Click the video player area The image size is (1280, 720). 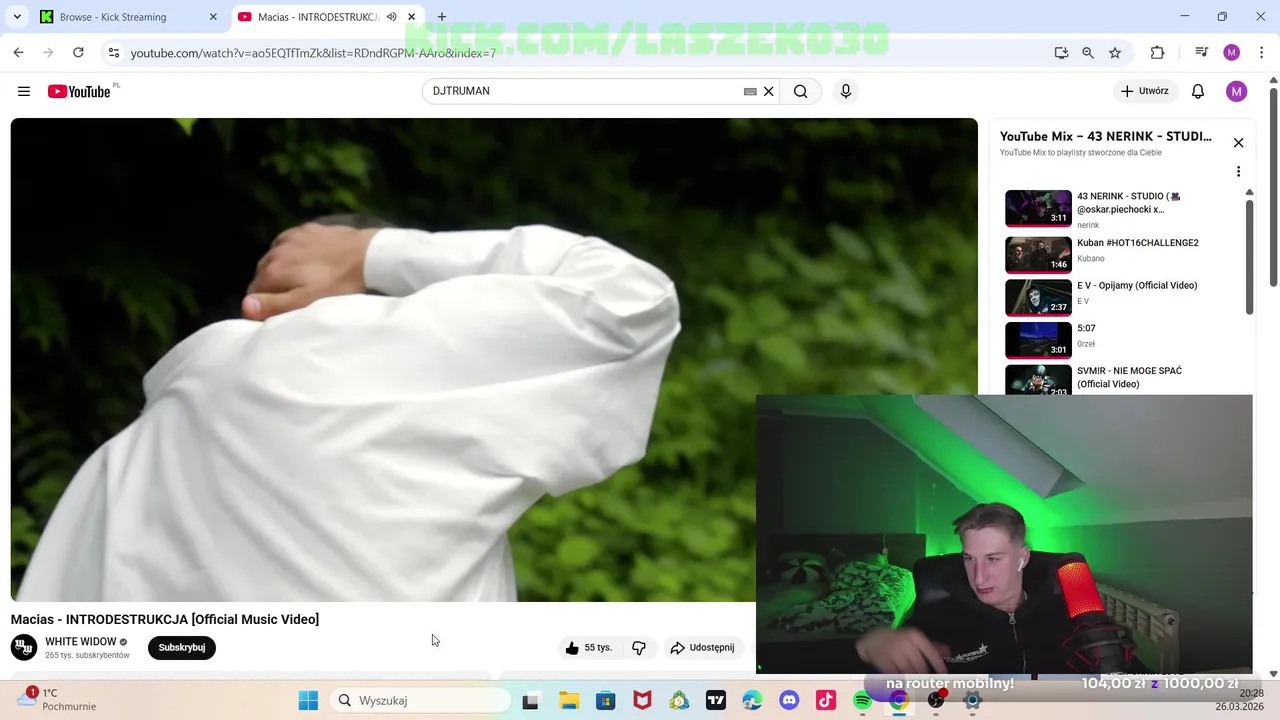coord(494,360)
